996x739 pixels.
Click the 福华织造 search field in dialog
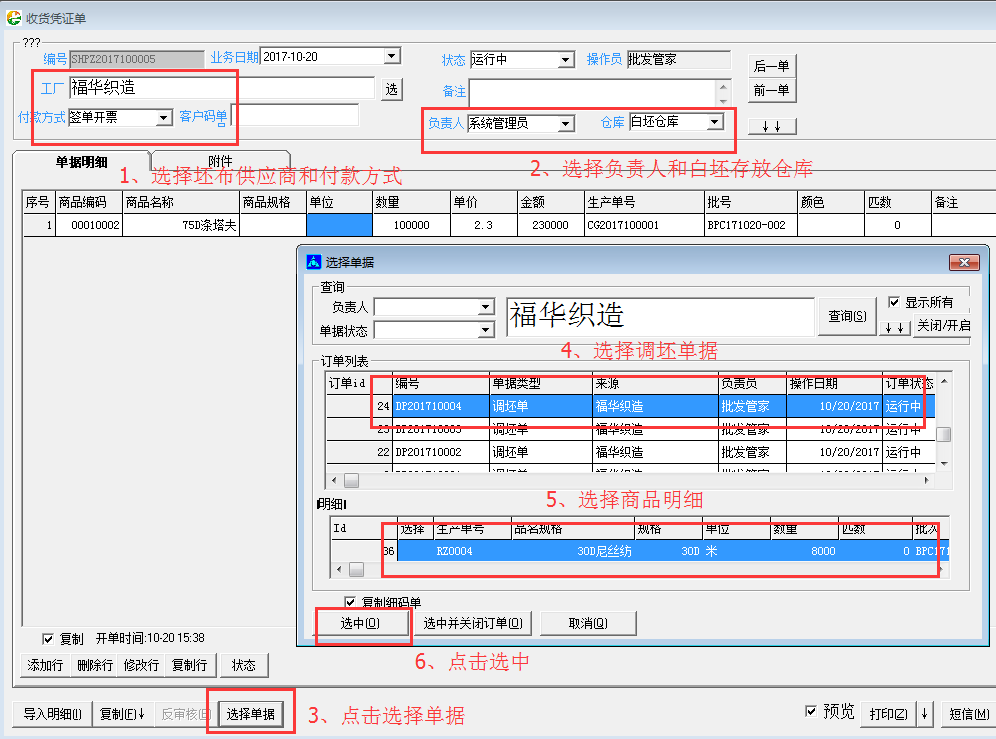[660, 316]
